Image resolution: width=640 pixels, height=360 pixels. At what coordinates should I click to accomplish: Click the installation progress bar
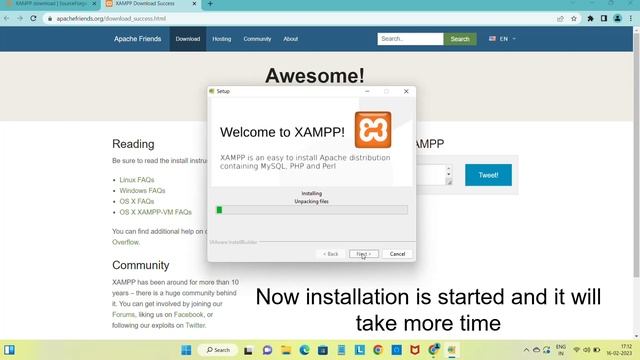click(x=312, y=210)
